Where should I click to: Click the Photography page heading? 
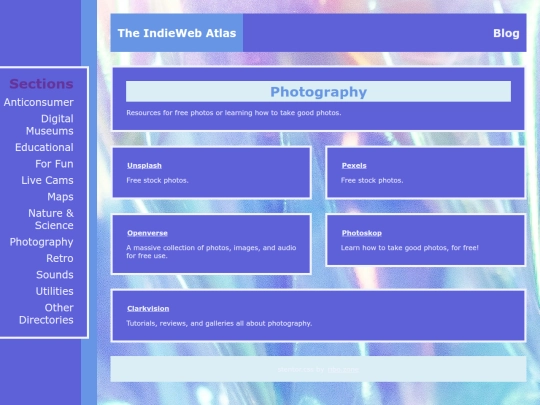point(319,92)
